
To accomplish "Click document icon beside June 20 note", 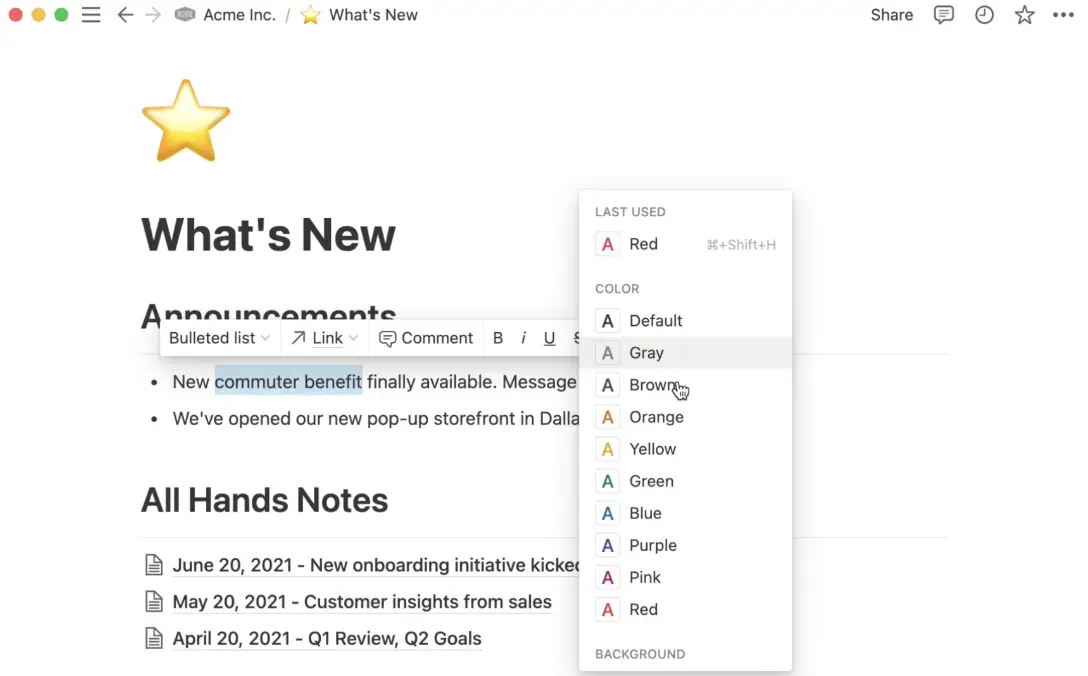I will pos(153,565).
